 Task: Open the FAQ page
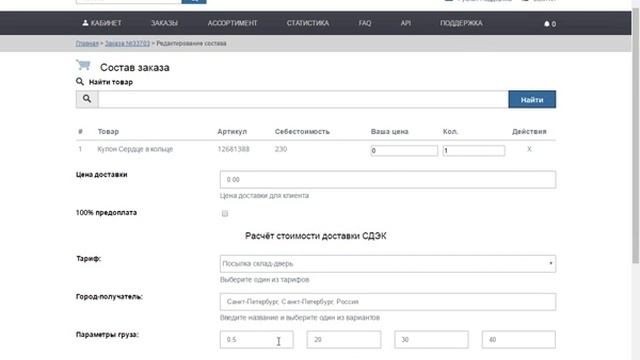[365, 23]
